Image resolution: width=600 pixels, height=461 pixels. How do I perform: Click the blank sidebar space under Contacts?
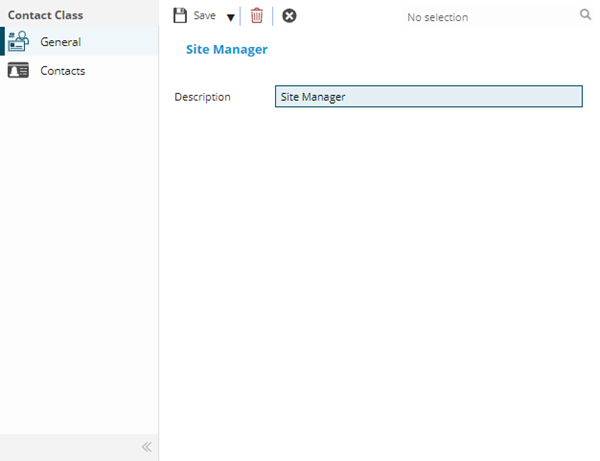[79, 250]
